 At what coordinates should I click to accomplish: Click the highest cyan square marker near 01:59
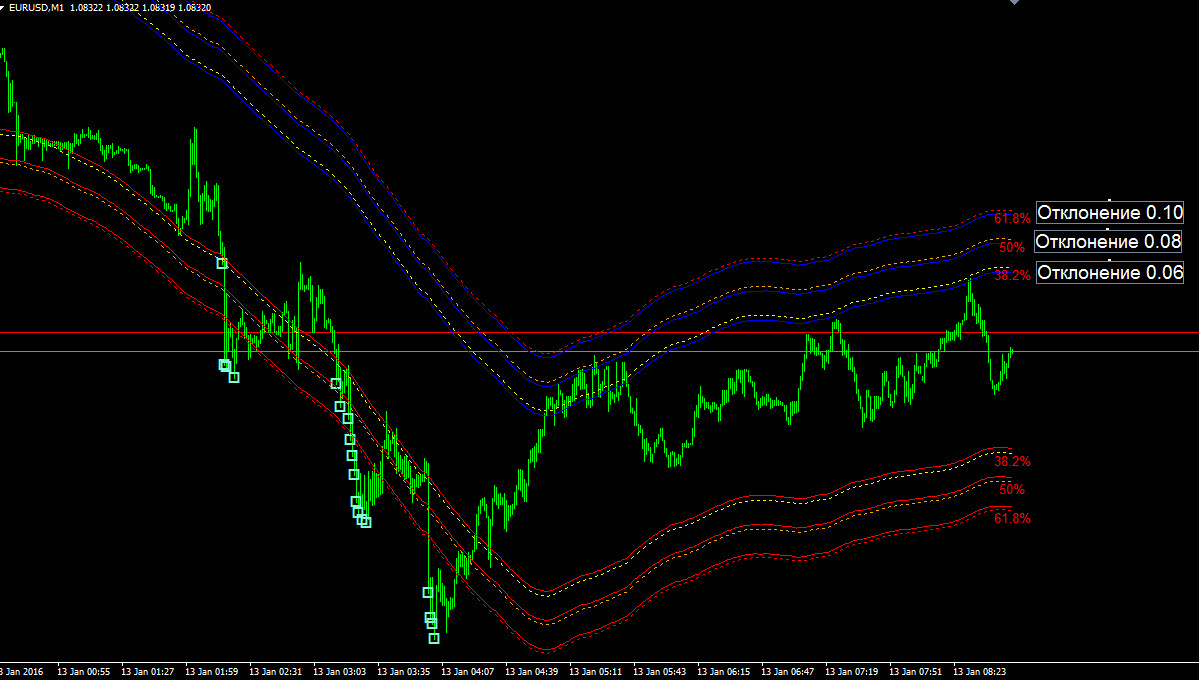pos(222,264)
